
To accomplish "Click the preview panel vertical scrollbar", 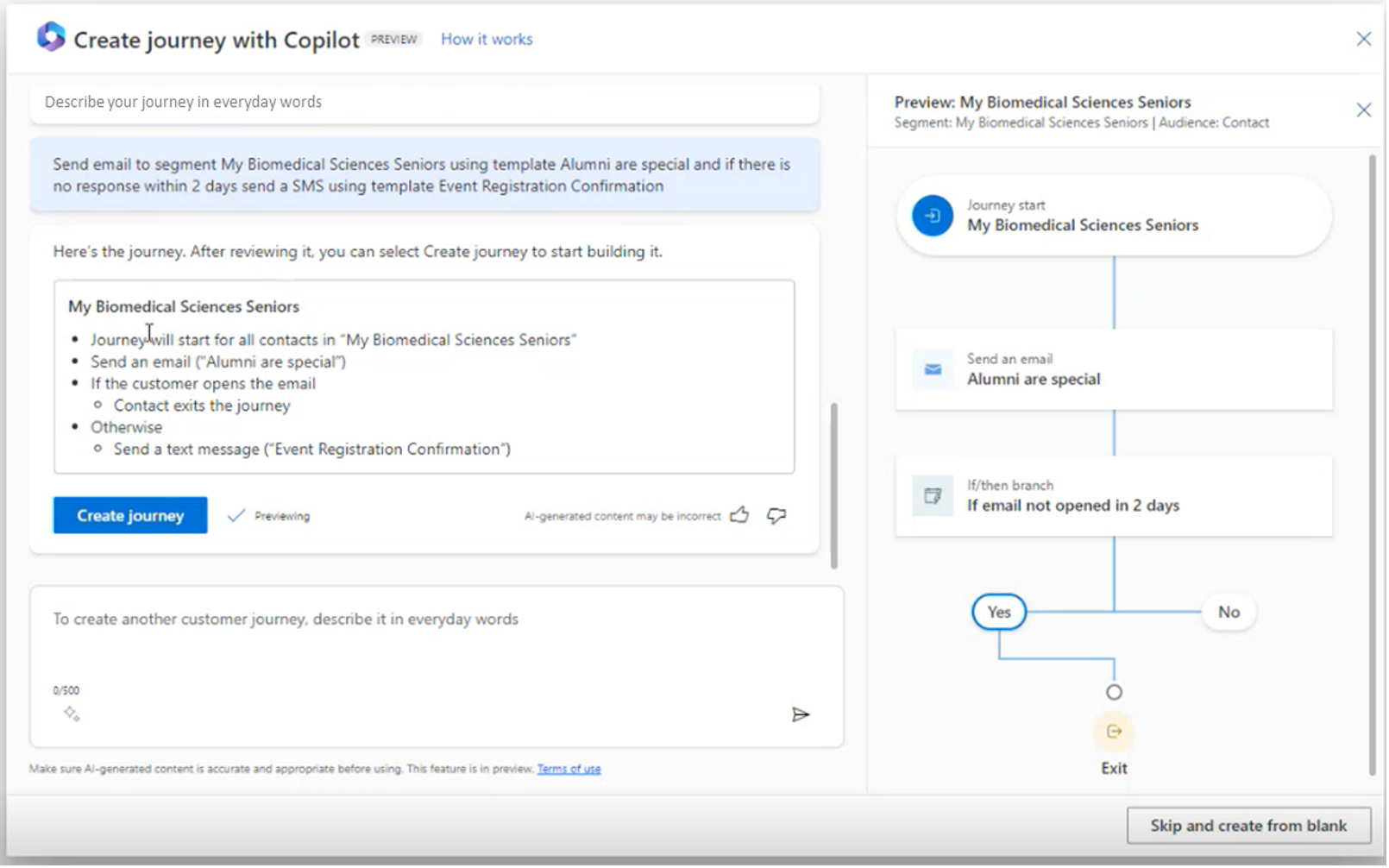I will tap(1372, 464).
